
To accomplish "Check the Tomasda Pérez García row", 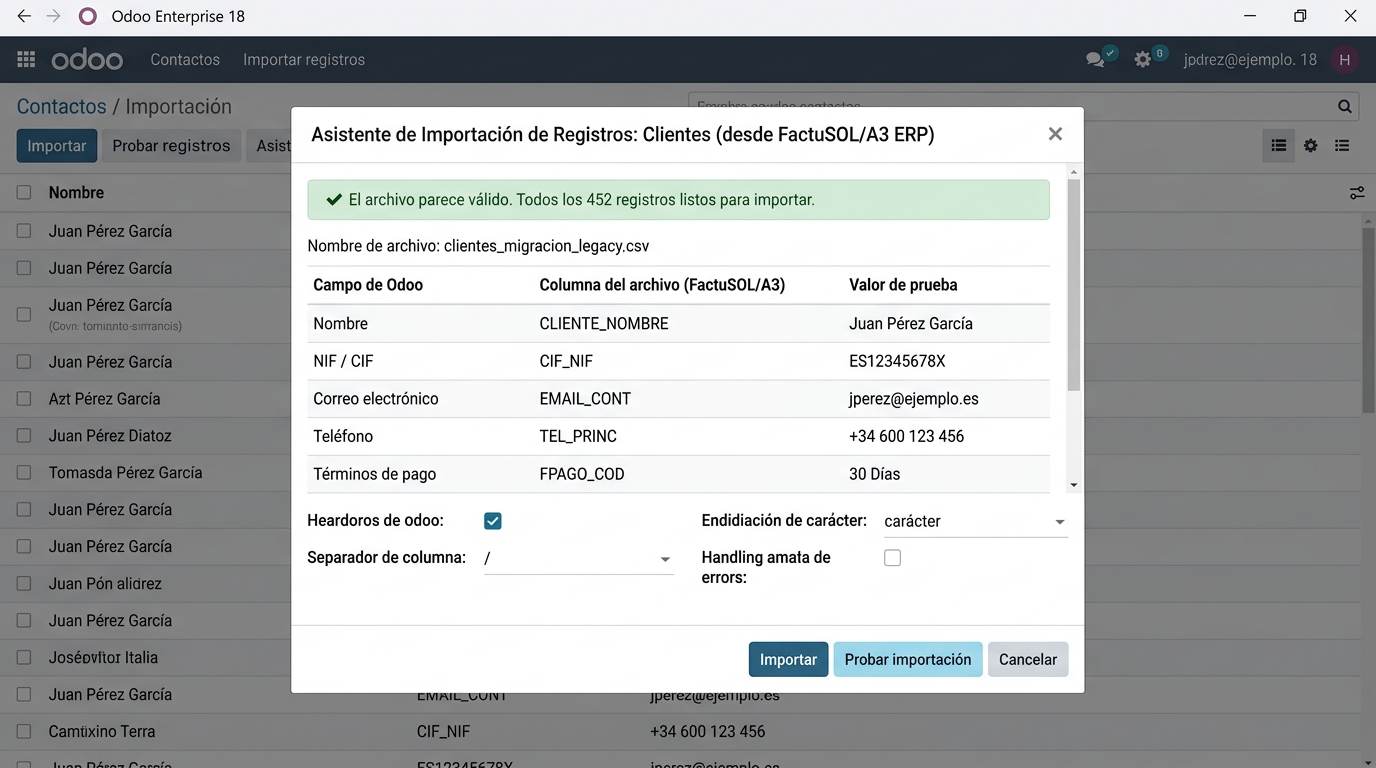I will 24,473.
